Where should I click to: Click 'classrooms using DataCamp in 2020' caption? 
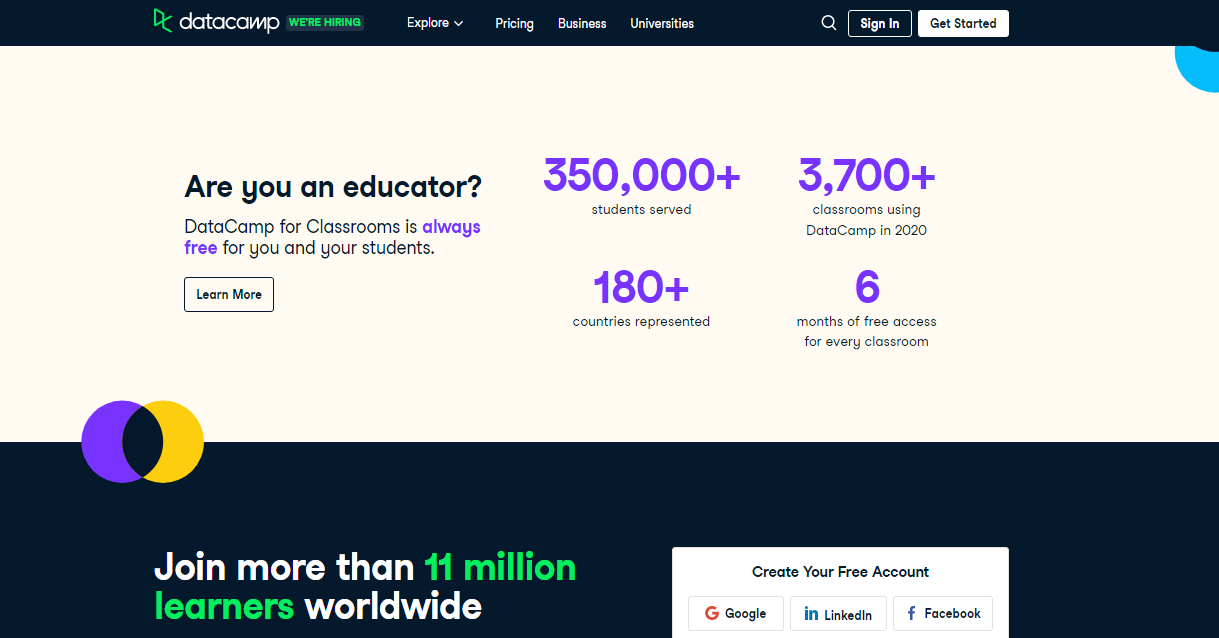click(867, 220)
